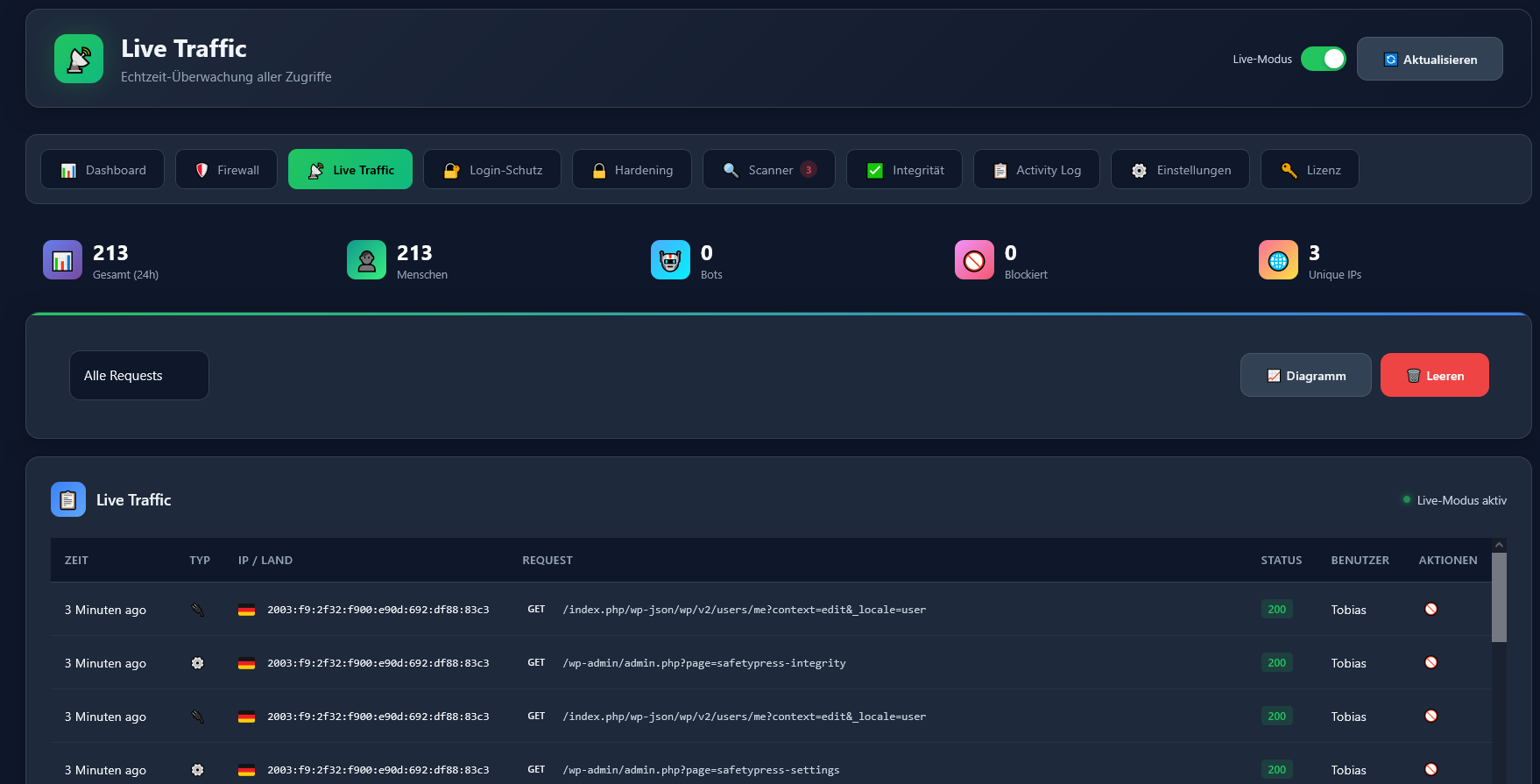The width and height of the screenshot is (1540, 784).
Task: Expand the Alle Requests filter dropdown
Action: tap(138, 376)
